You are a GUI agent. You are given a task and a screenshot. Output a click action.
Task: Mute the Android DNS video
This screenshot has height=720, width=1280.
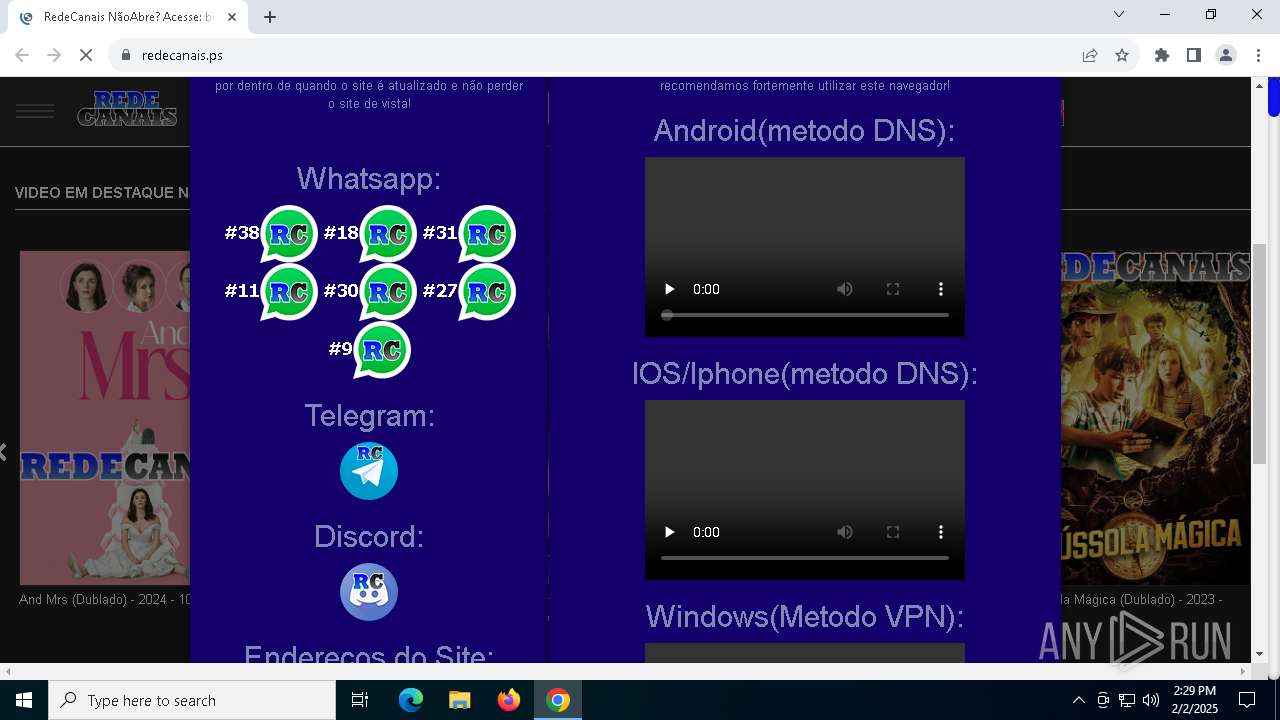[x=845, y=289]
